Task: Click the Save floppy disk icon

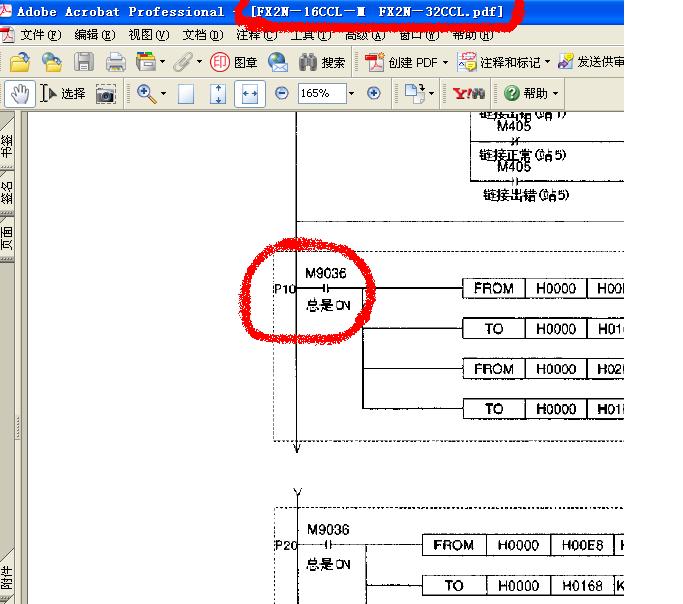Action: click(84, 62)
